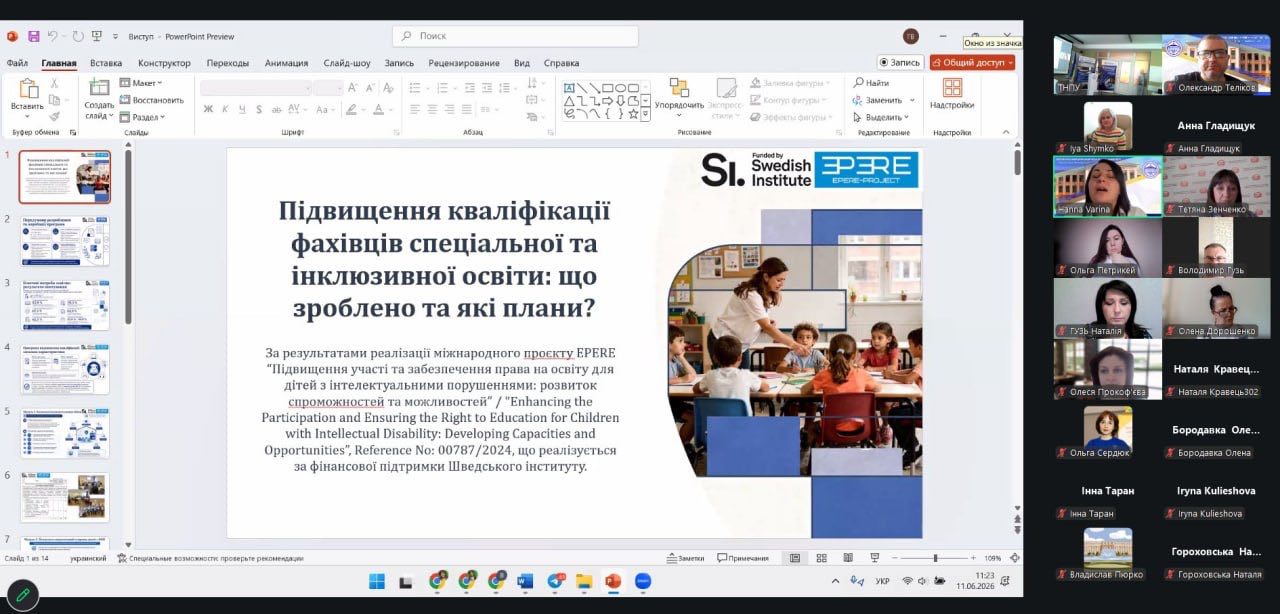Click the Cut scissors icon
This screenshot has height=614, width=1280.
click(54, 84)
